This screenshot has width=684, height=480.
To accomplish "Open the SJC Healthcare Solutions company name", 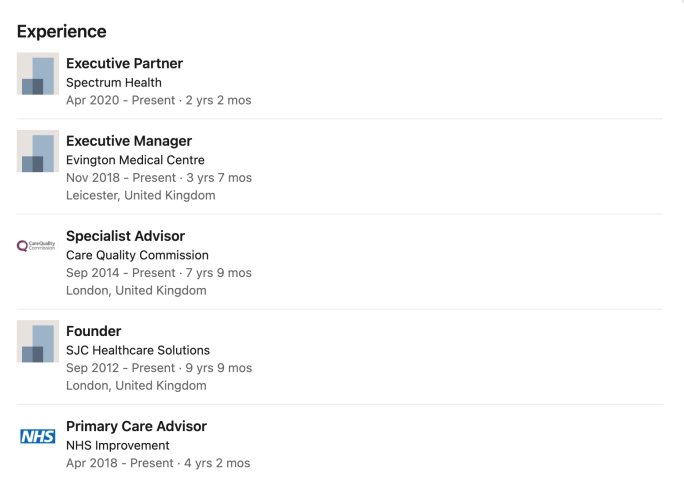I will coord(138,350).
